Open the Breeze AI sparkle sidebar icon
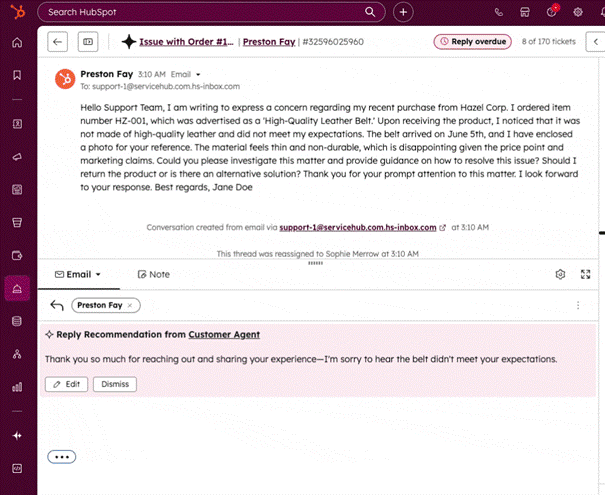Viewport: 605px width, 495px height. tap(17, 436)
